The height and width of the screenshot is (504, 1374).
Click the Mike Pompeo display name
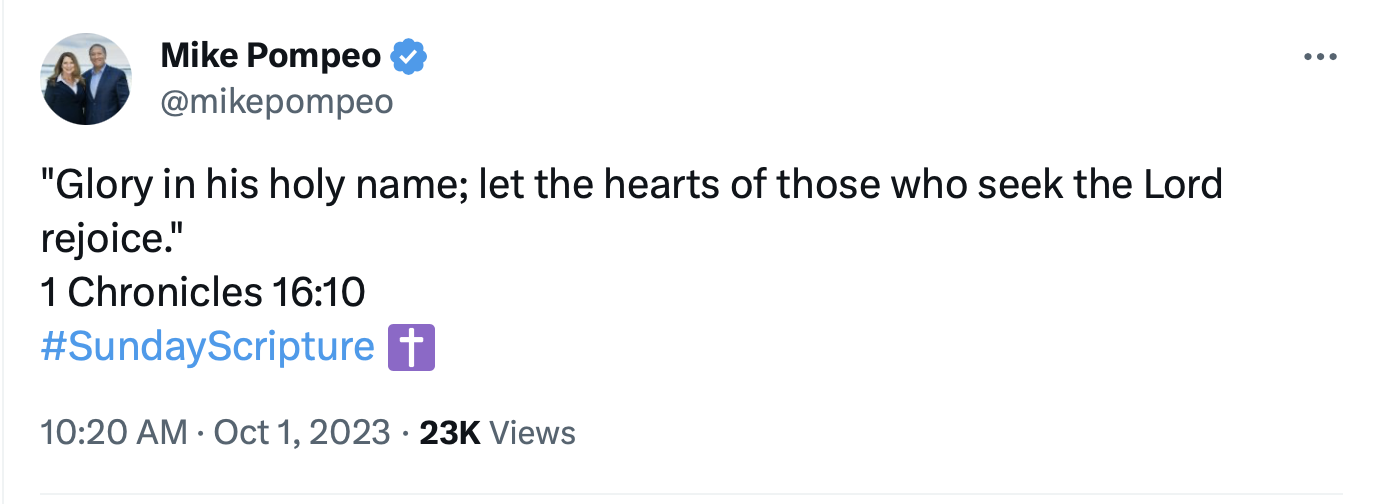270,57
